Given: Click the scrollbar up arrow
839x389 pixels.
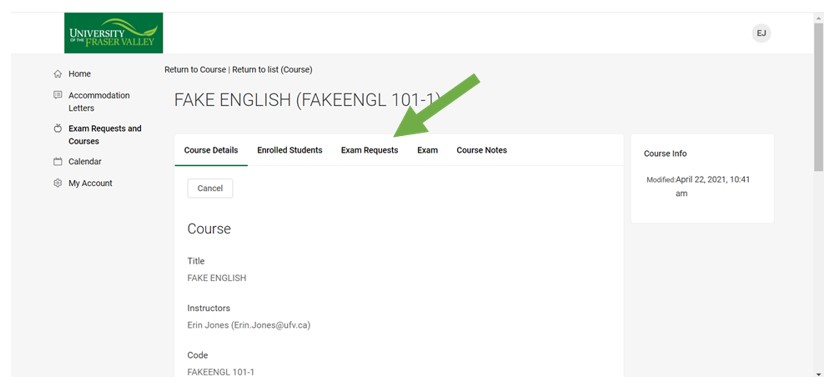Looking at the screenshot, I should tap(818, 19).
